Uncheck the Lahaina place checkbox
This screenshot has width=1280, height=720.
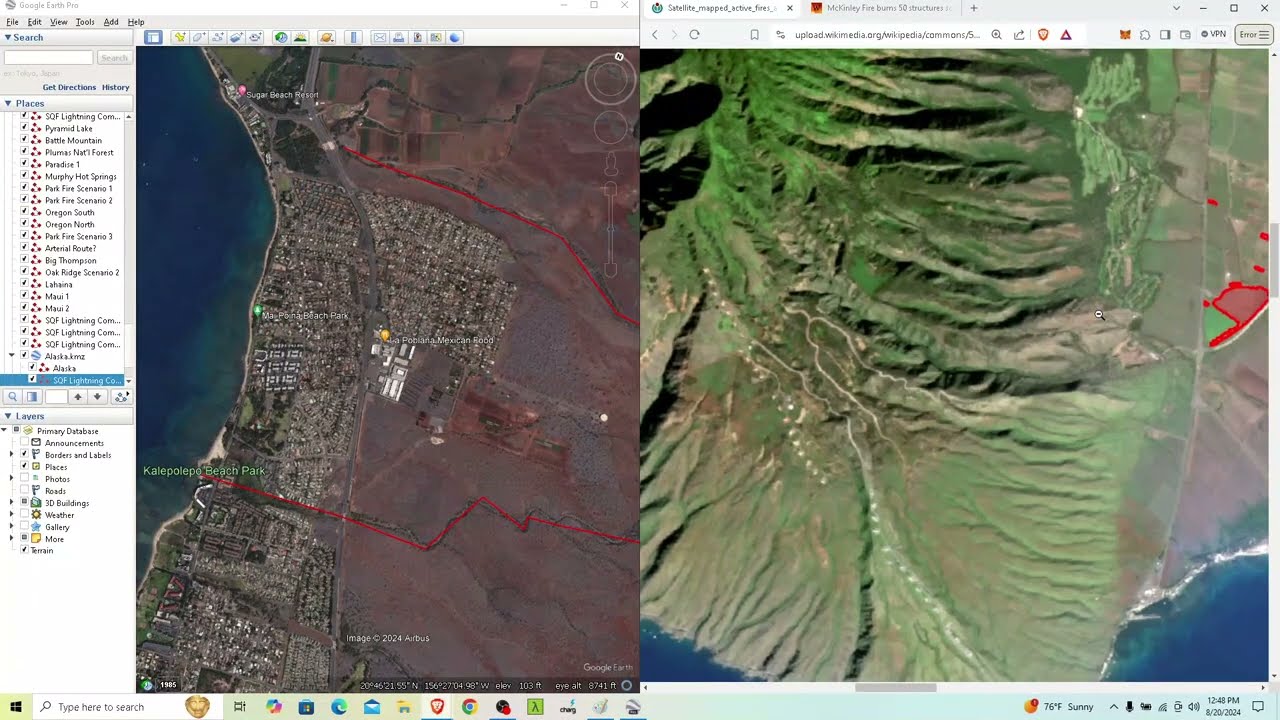(25, 285)
